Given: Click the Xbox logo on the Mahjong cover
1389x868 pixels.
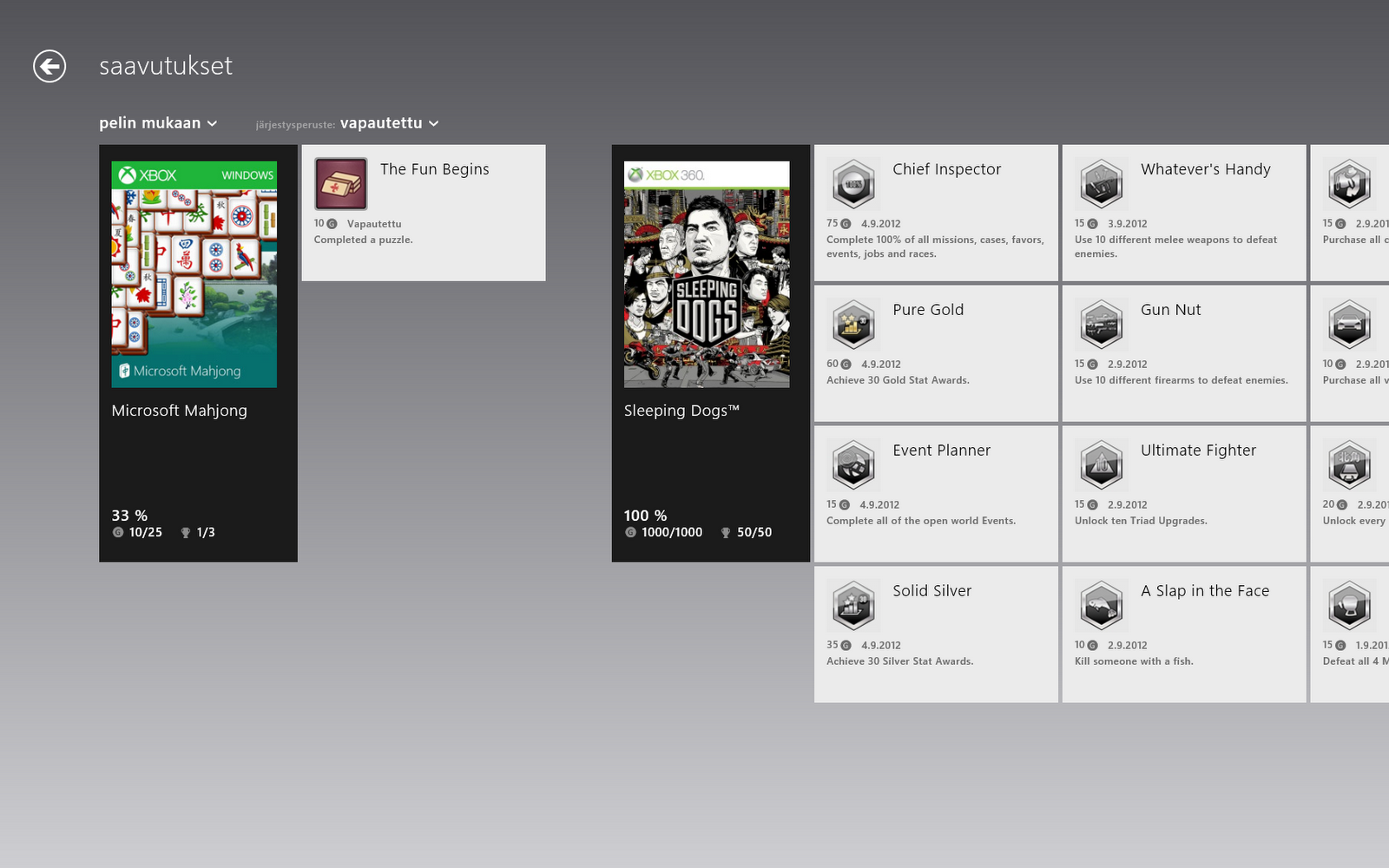Looking at the screenshot, I should tap(128, 175).
